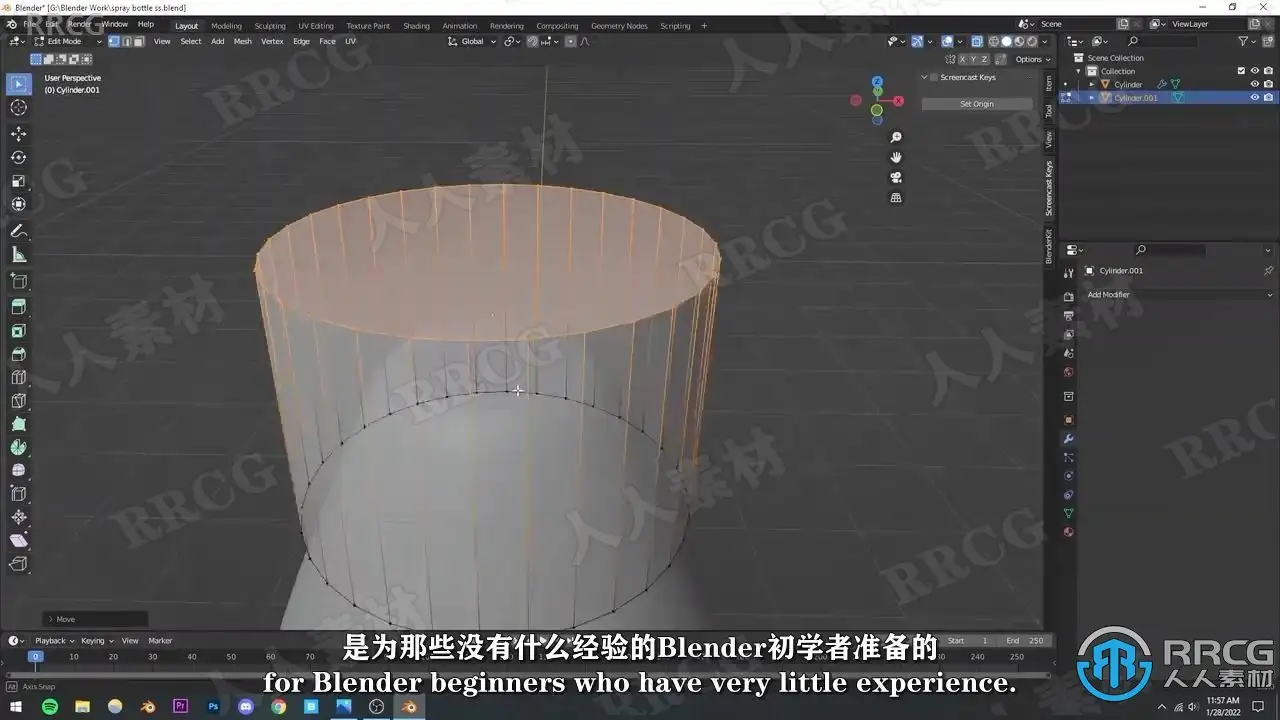Select Rendered viewport shading mode
This screenshot has height=720, width=1280.
pyautogui.click(x=1032, y=41)
